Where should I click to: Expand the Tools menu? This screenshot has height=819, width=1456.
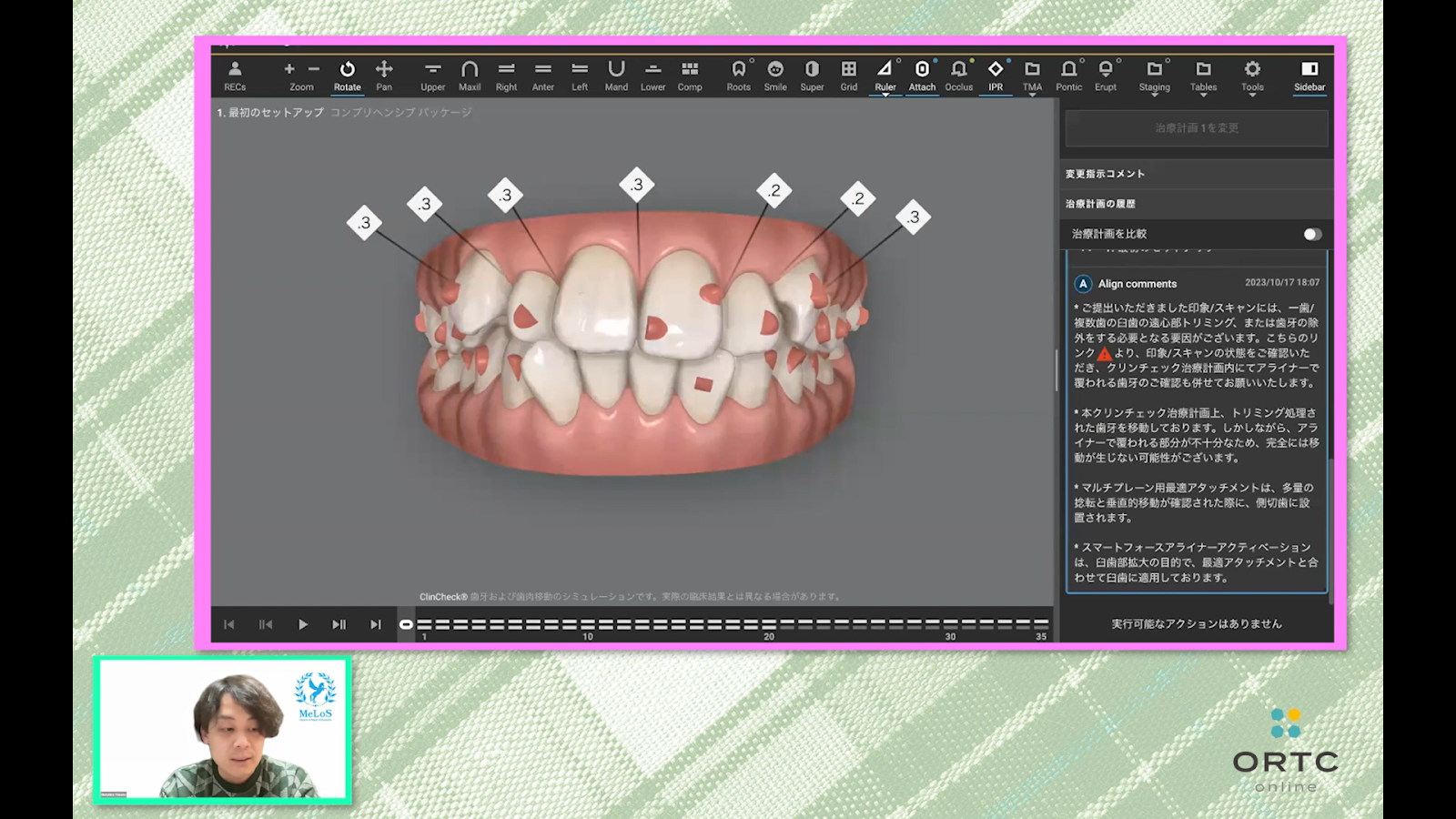point(1252,76)
